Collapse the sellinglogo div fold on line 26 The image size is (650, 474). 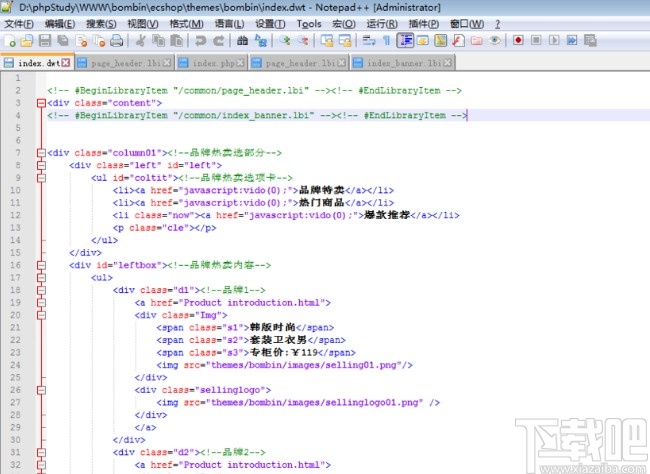(x=41, y=390)
